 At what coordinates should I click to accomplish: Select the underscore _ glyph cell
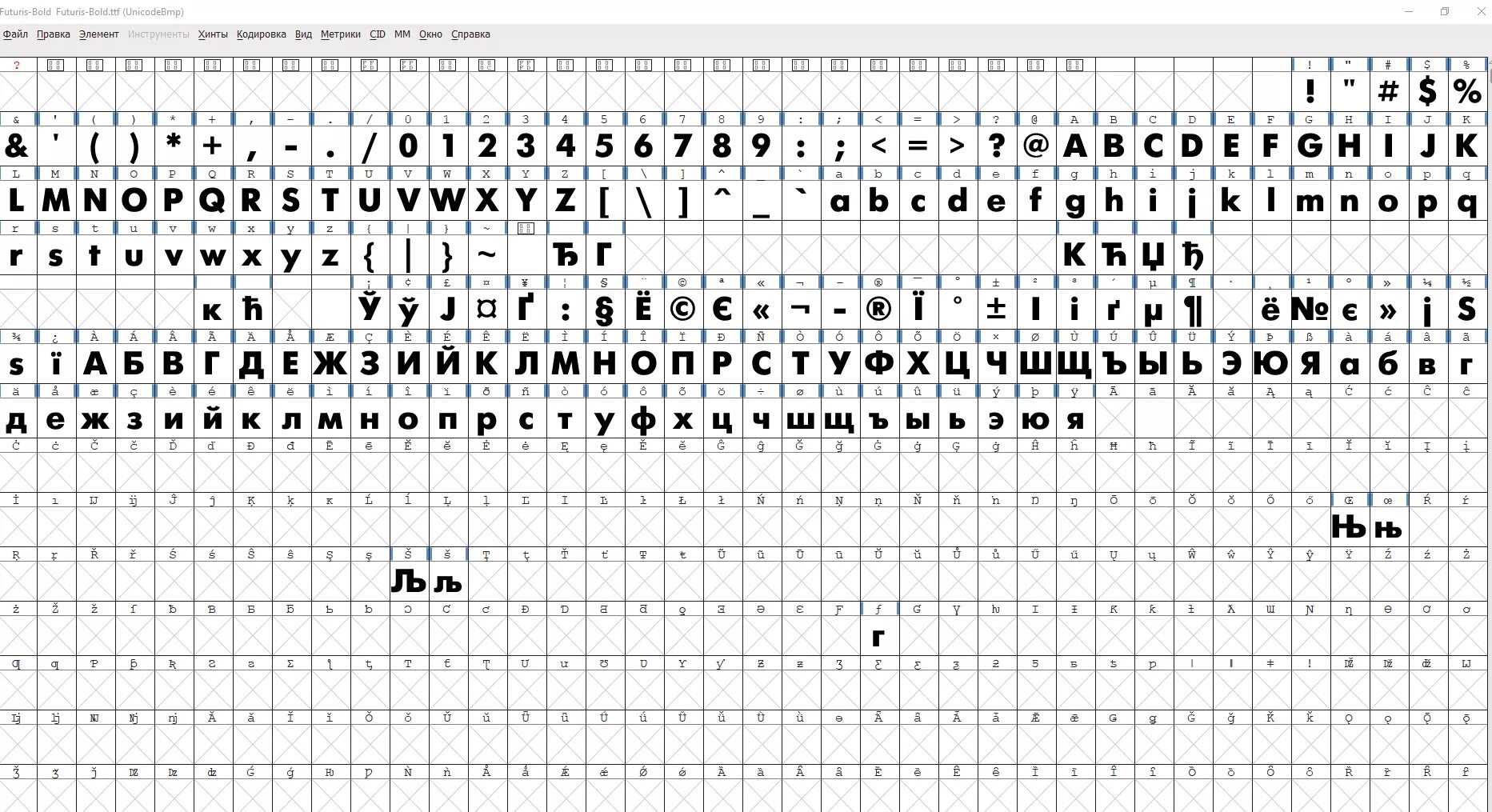(762, 200)
